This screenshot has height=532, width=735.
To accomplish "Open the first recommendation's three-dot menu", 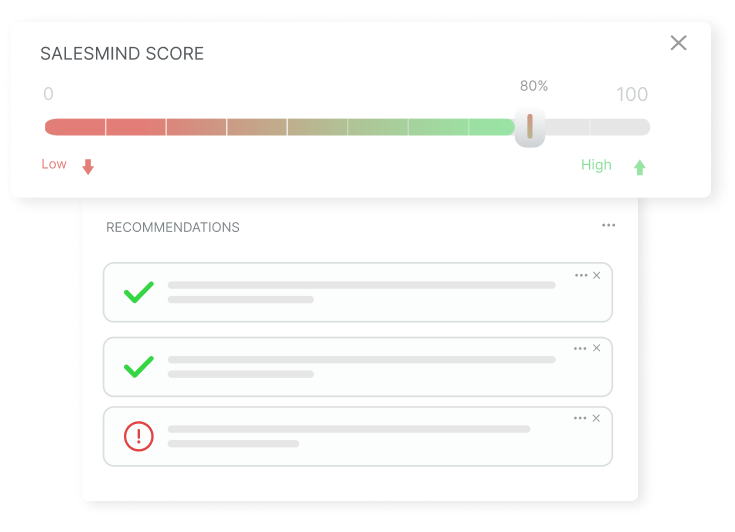I will [x=581, y=276].
